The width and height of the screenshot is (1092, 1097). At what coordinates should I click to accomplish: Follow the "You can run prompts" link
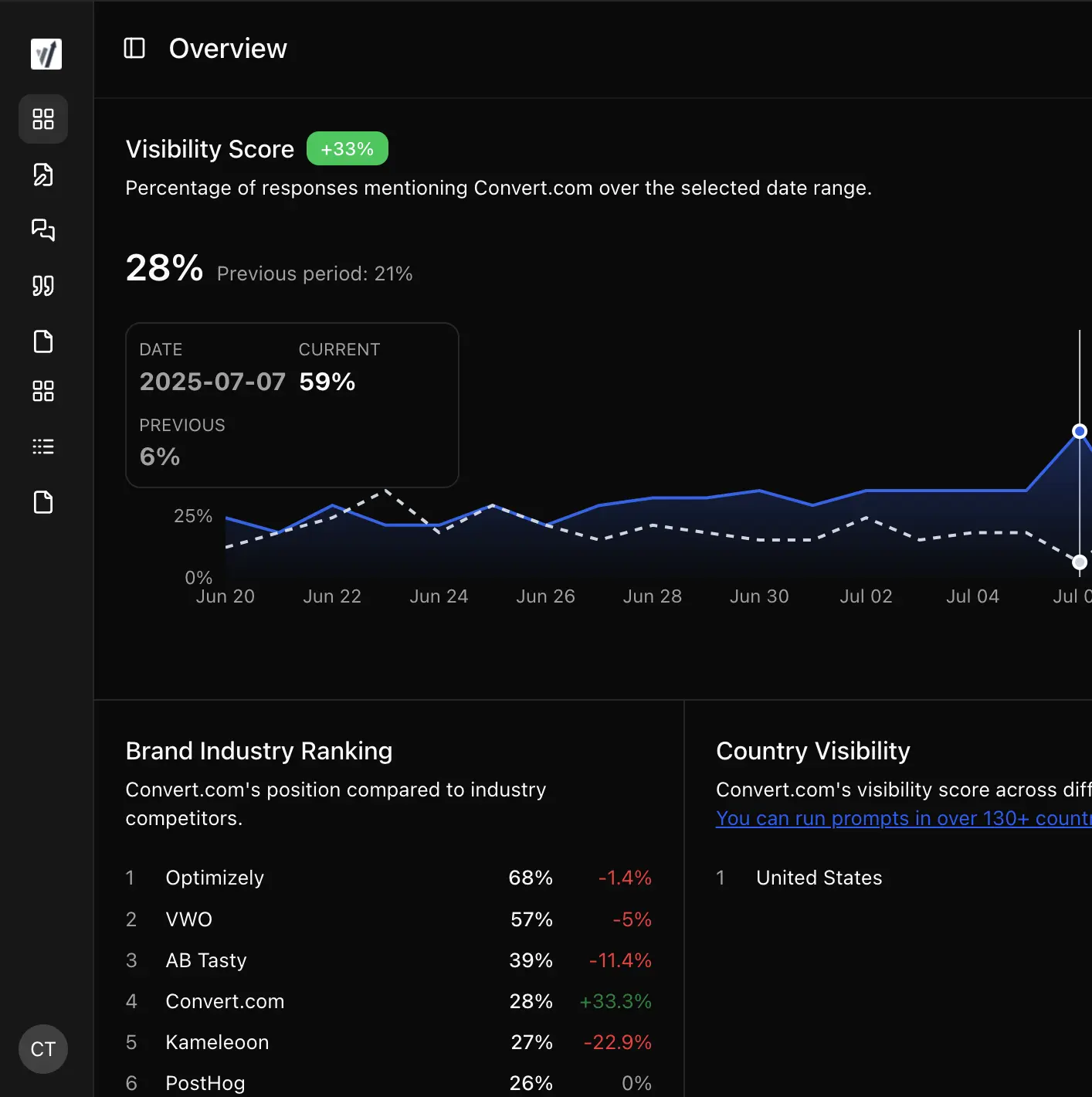(x=902, y=818)
